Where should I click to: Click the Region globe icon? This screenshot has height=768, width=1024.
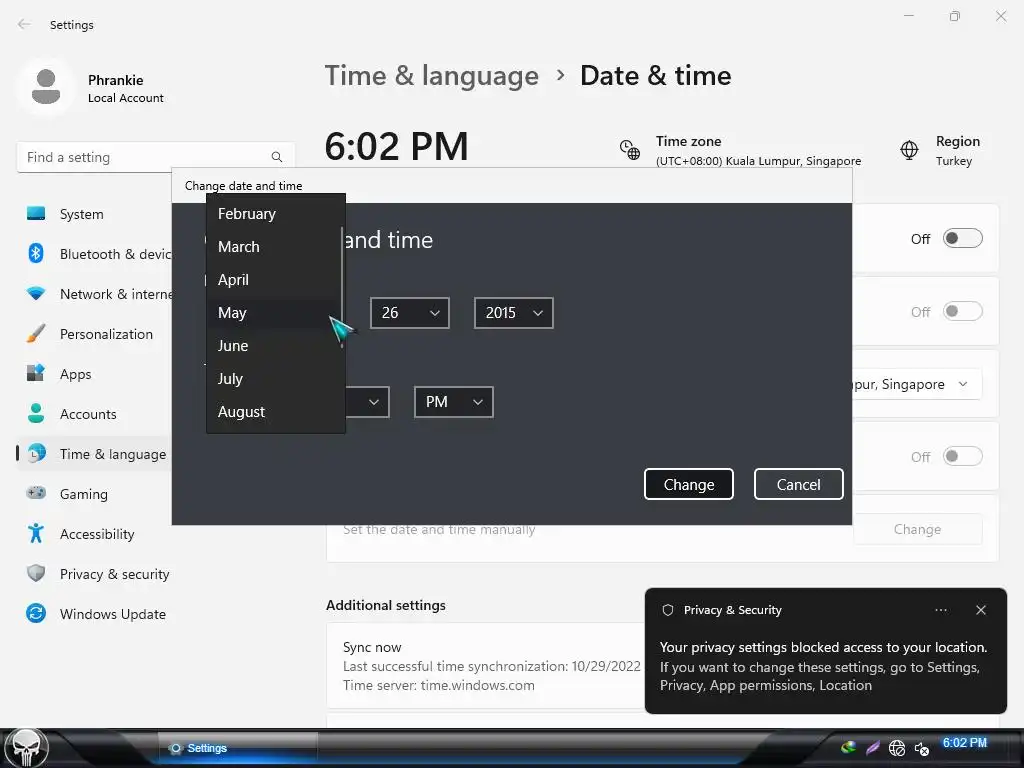tap(909, 150)
